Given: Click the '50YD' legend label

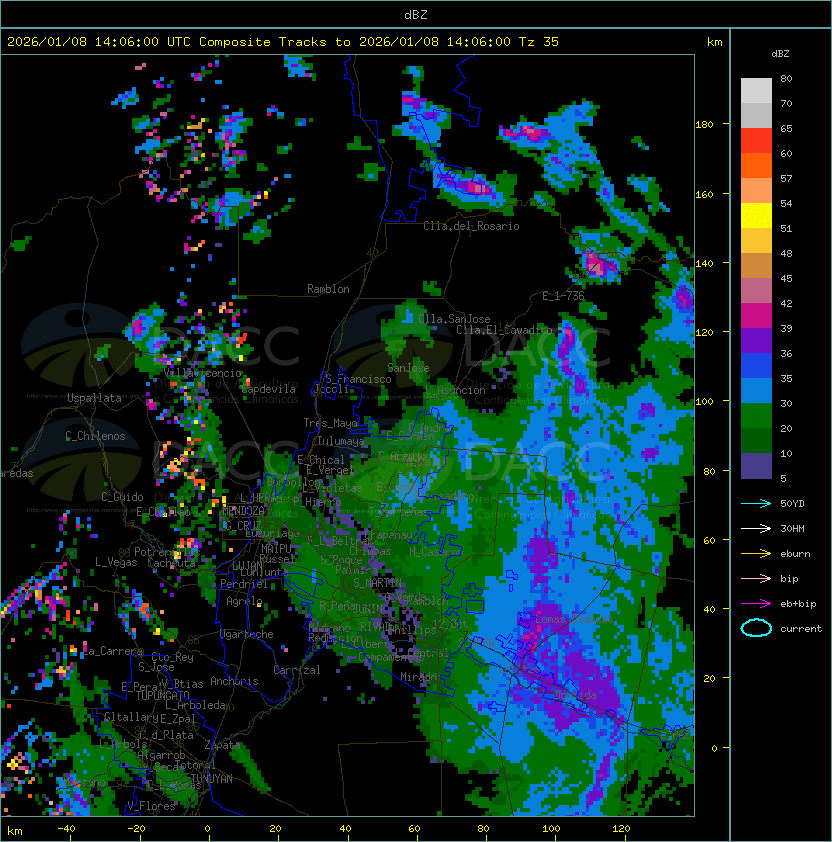Looking at the screenshot, I should coord(792,504).
